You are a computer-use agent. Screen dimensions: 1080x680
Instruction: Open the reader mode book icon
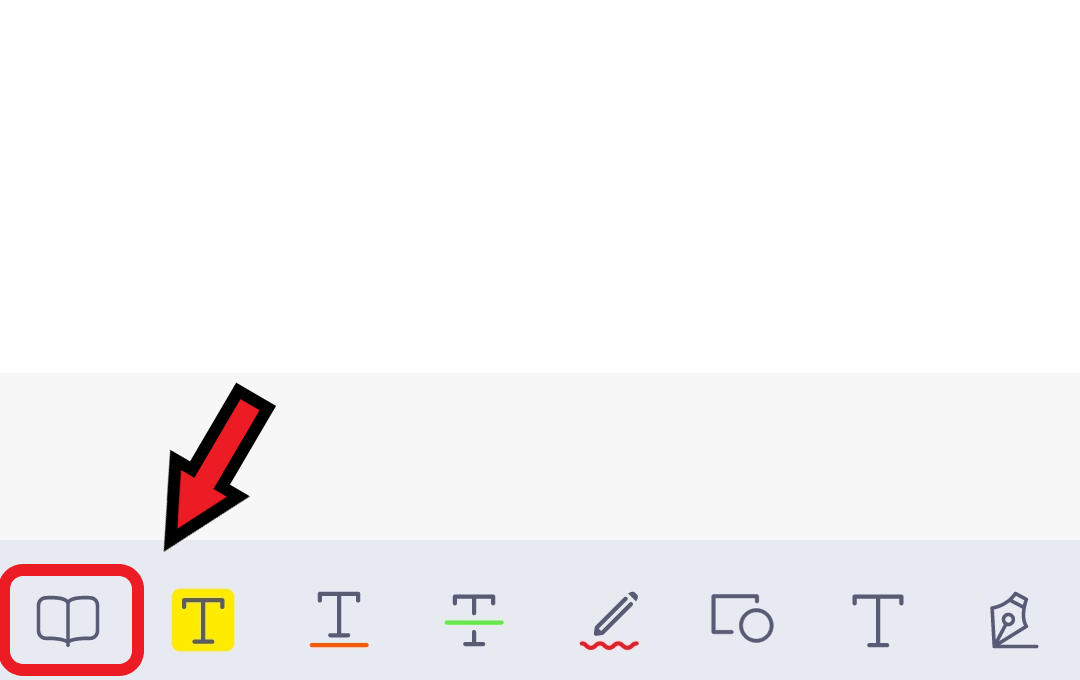[x=68, y=620]
